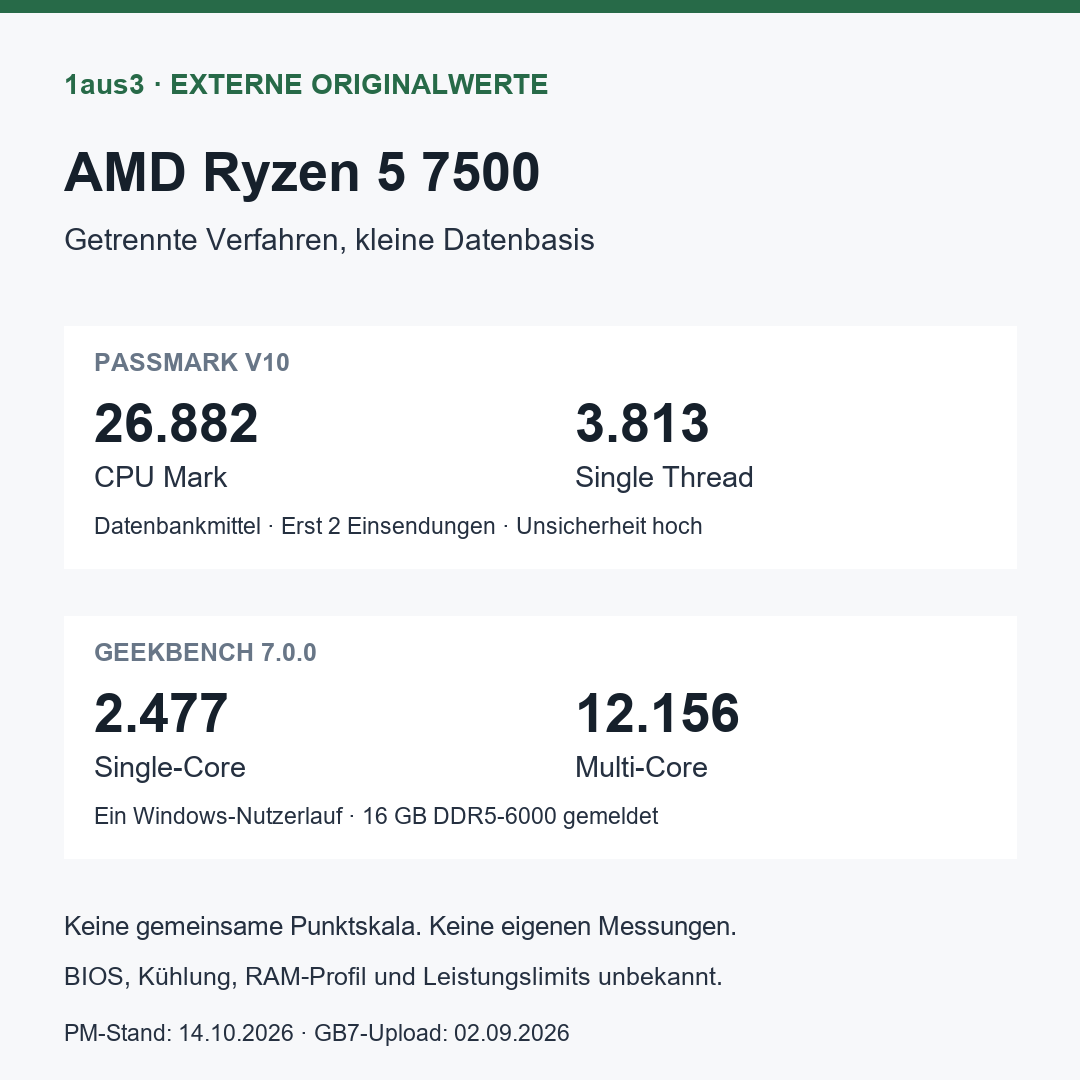Select the Single-Core value 2.477
Screen dimensions: 1080x1080
161,713
